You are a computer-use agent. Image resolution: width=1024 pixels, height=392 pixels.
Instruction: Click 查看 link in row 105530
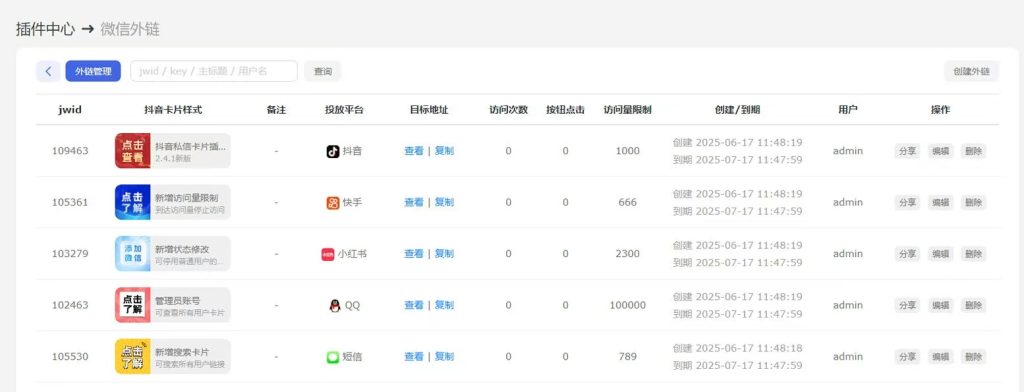point(414,357)
